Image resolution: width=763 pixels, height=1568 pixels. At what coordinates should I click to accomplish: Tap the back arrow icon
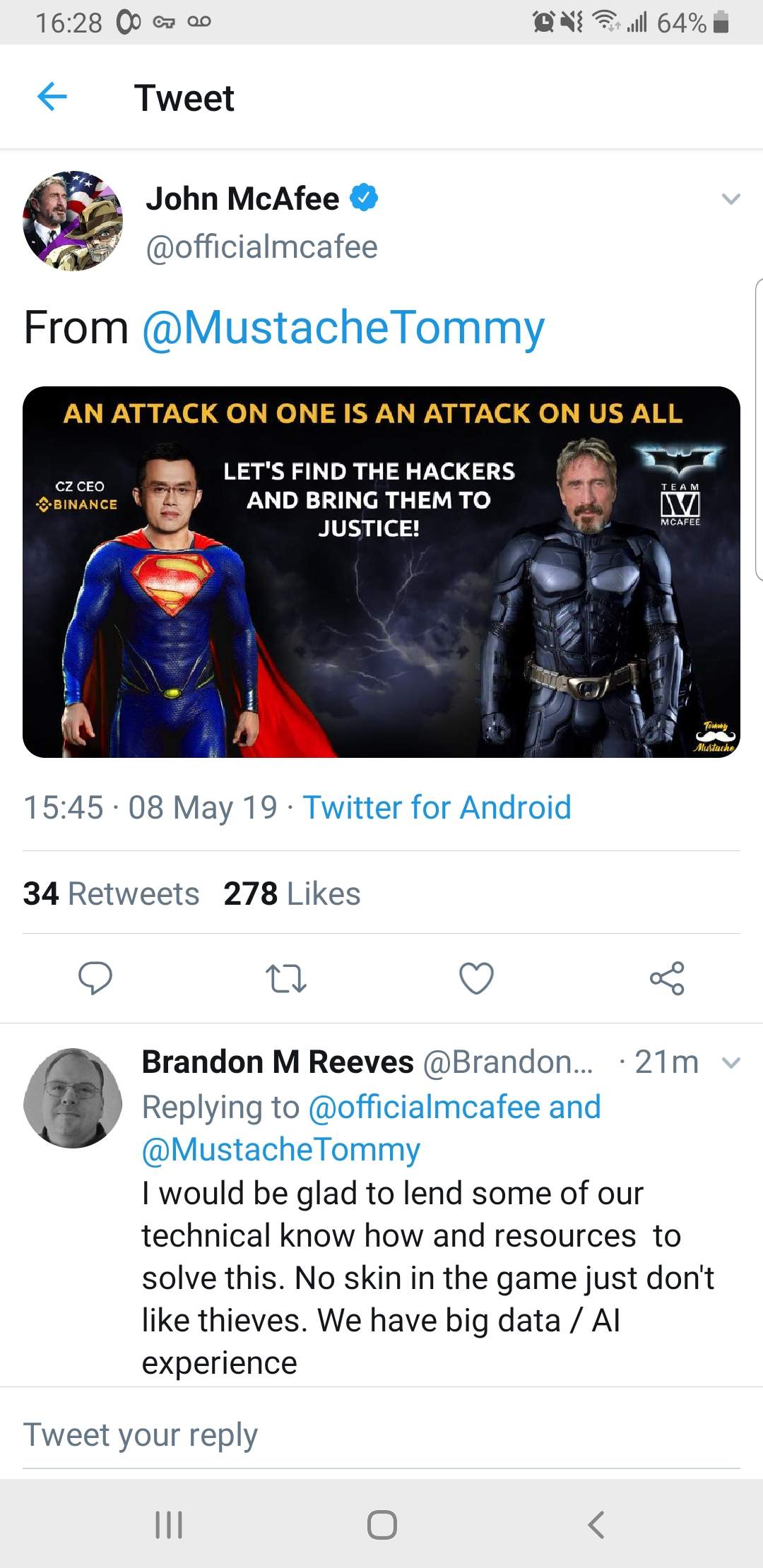pyautogui.click(x=52, y=97)
